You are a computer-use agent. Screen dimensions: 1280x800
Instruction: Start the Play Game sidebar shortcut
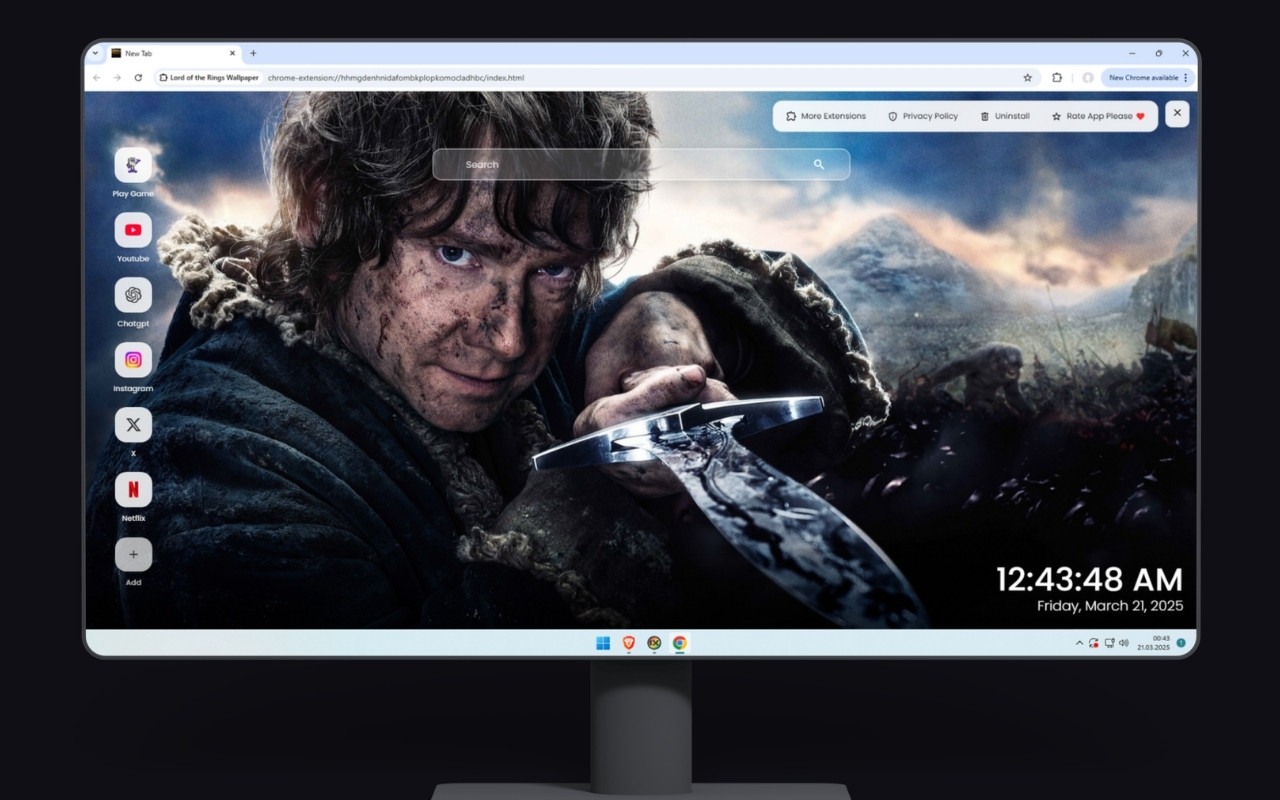(133, 166)
